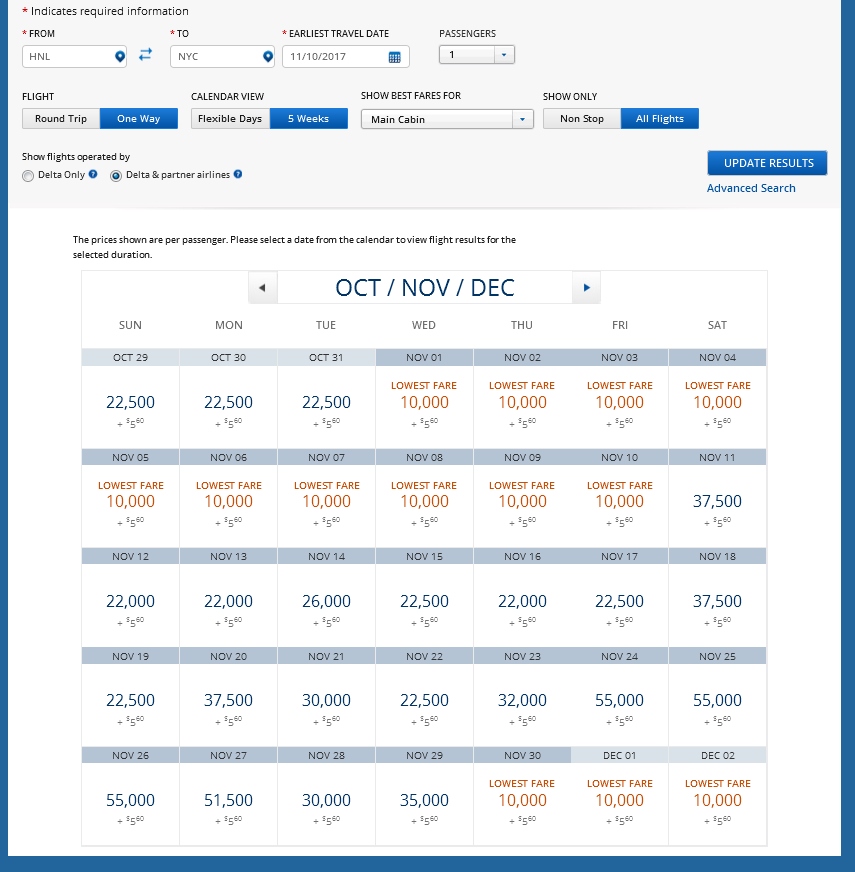Select the Delta & partner airlines option
The width and height of the screenshot is (855, 872).
tap(117, 176)
